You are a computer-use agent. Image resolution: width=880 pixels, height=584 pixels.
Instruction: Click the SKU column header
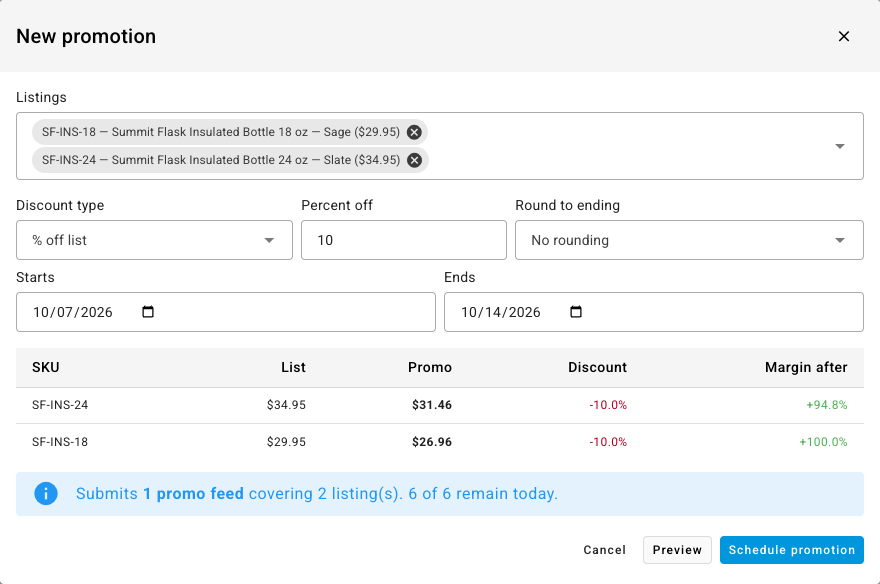(x=46, y=367)
